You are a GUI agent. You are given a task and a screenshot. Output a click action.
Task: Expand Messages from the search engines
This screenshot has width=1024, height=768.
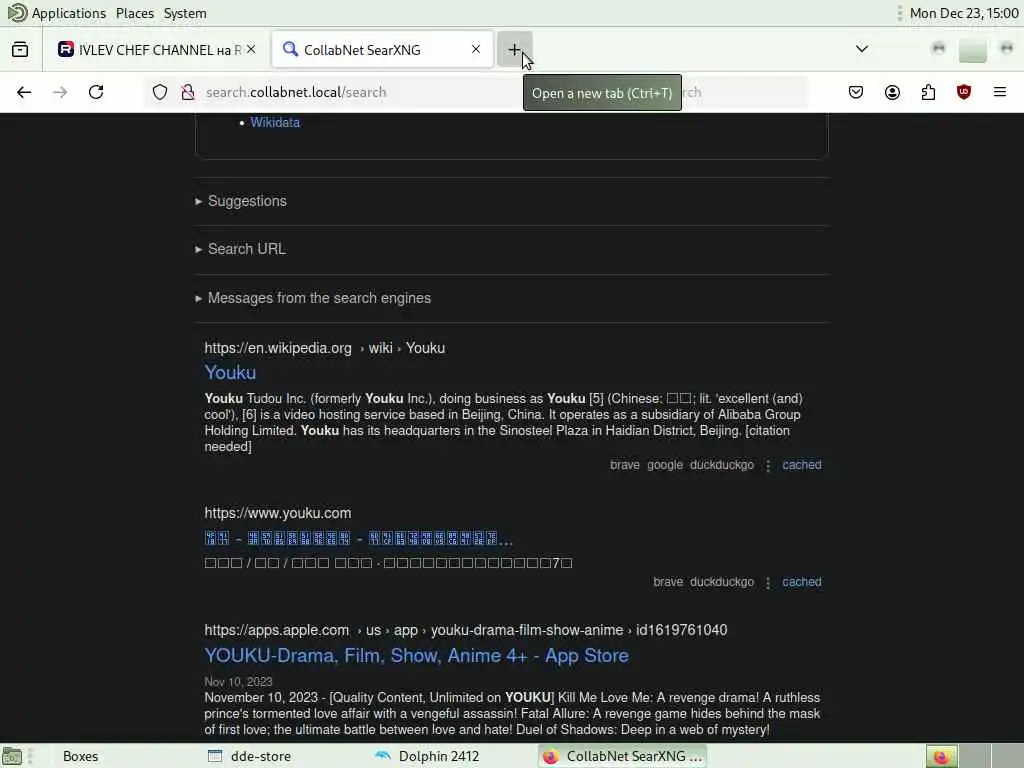click(319, 298)
